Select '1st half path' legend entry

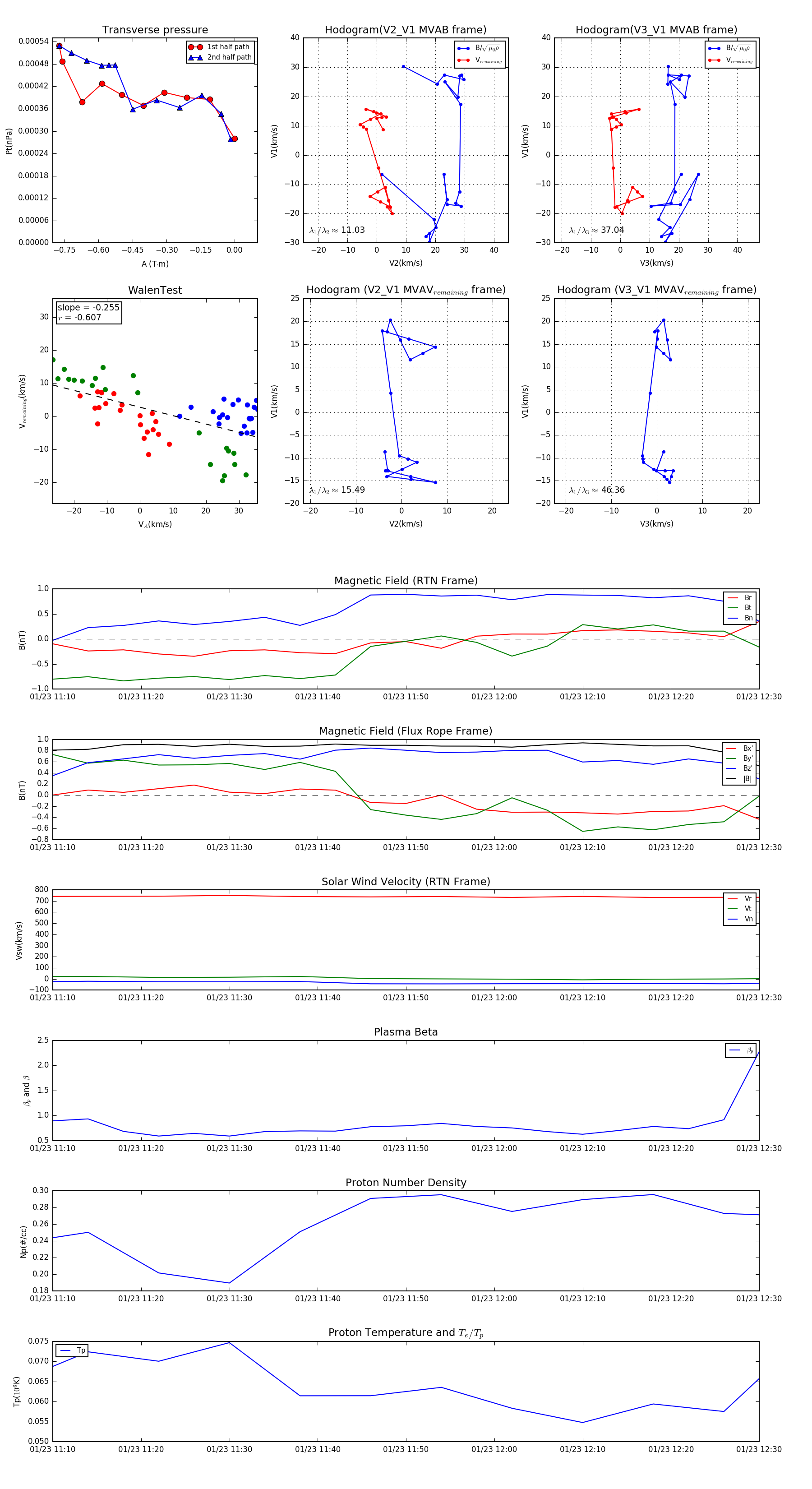tap(219, 47)
